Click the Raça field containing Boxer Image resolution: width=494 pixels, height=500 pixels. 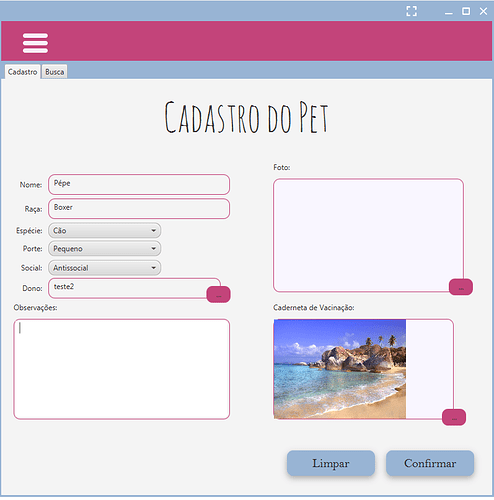pos(139,209)
